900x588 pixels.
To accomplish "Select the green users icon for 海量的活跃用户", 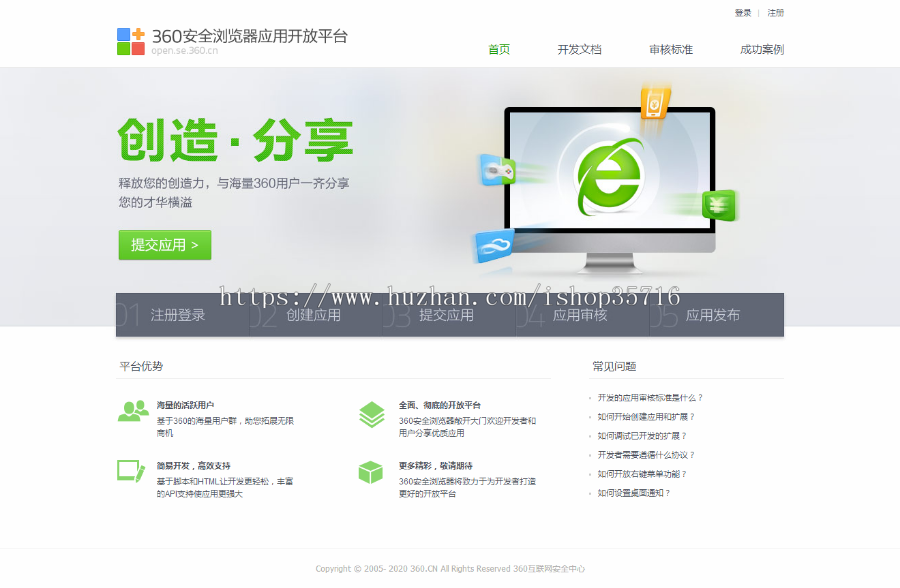I will (133, 410).
